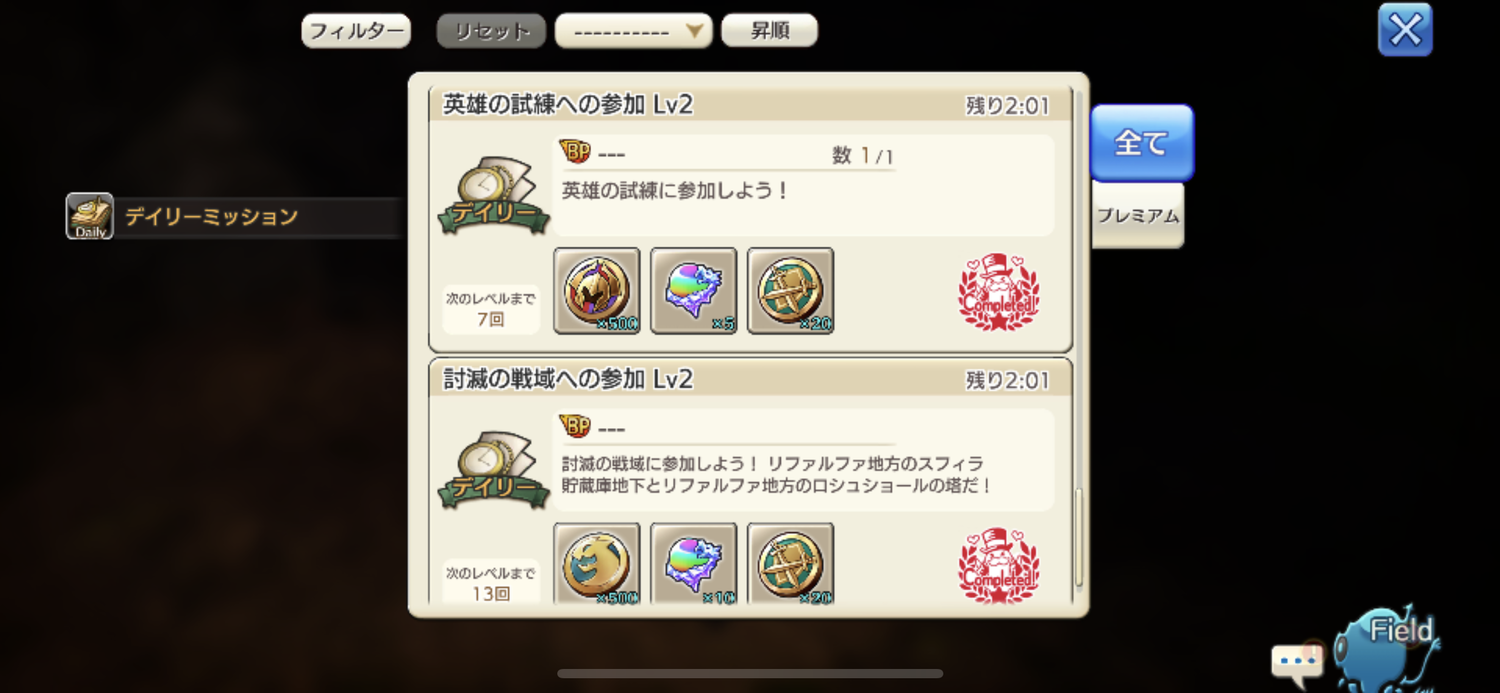Viewport: 1500px width, 693px height.
Task: Open the Field robot menu icon
Action: point(1391,645)
